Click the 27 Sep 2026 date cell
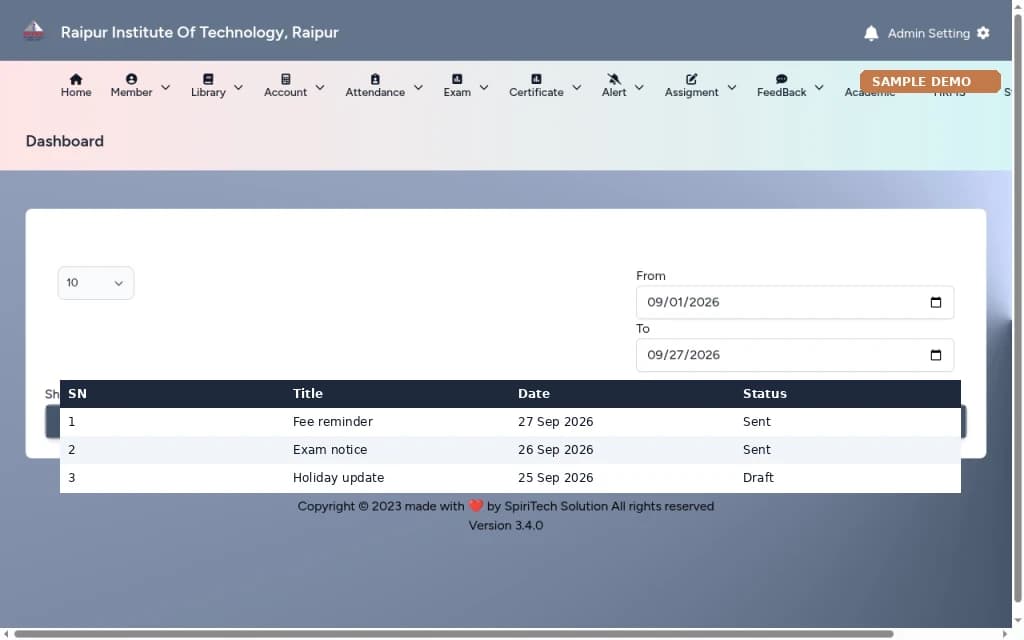The height and width of the screenshot is (640, 1024). click(556, 422)
